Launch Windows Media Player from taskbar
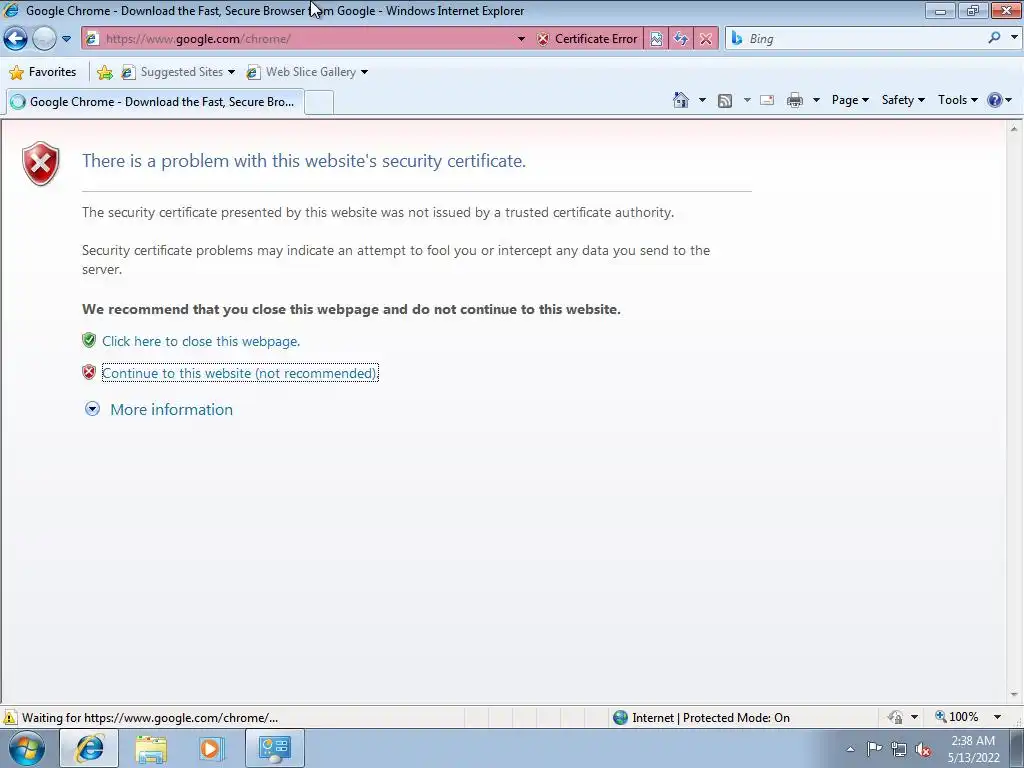 click(211, 748)
